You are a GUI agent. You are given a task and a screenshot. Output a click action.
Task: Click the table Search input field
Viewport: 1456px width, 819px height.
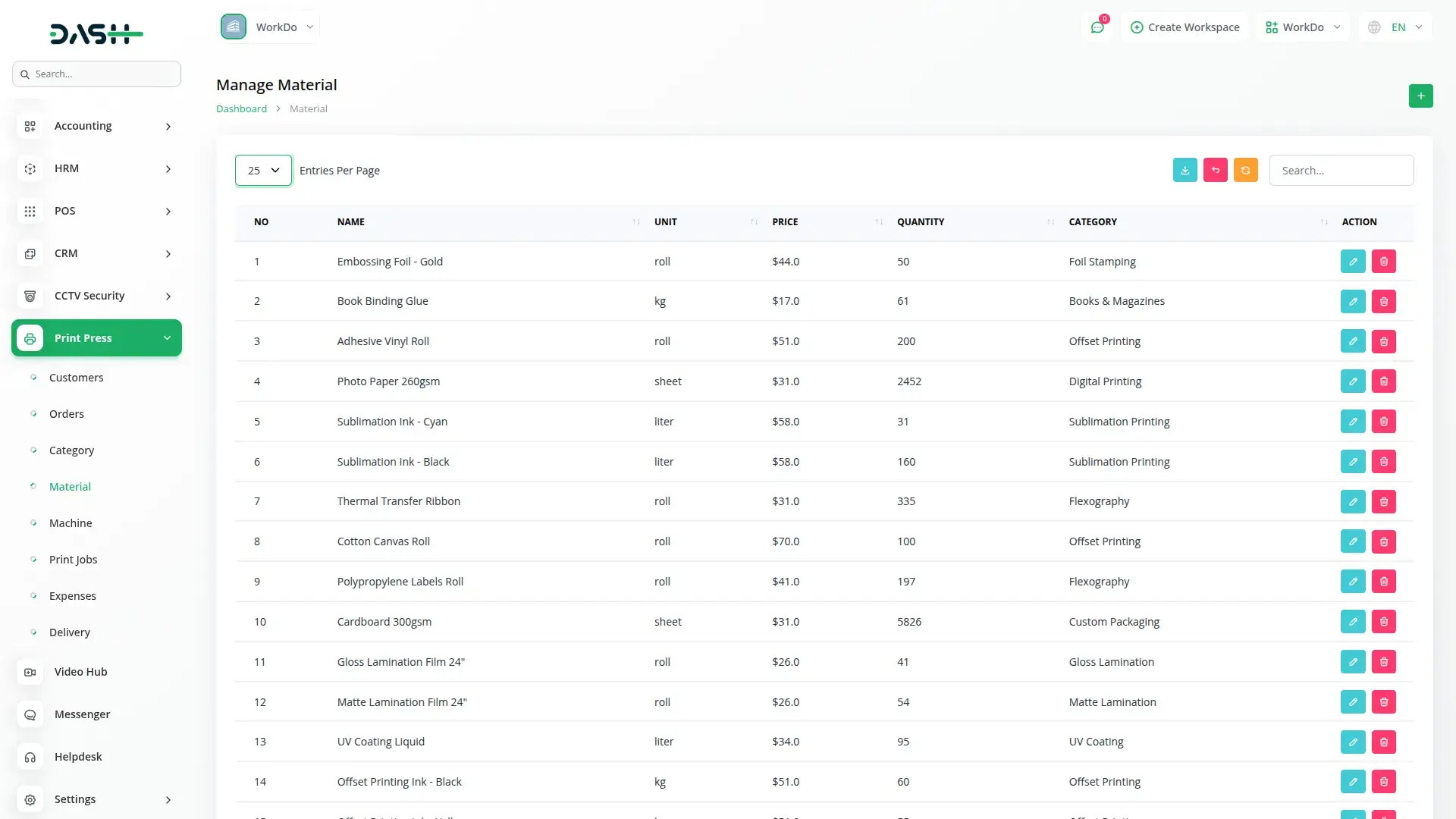pyautogui.click(x=1341, y=171)
